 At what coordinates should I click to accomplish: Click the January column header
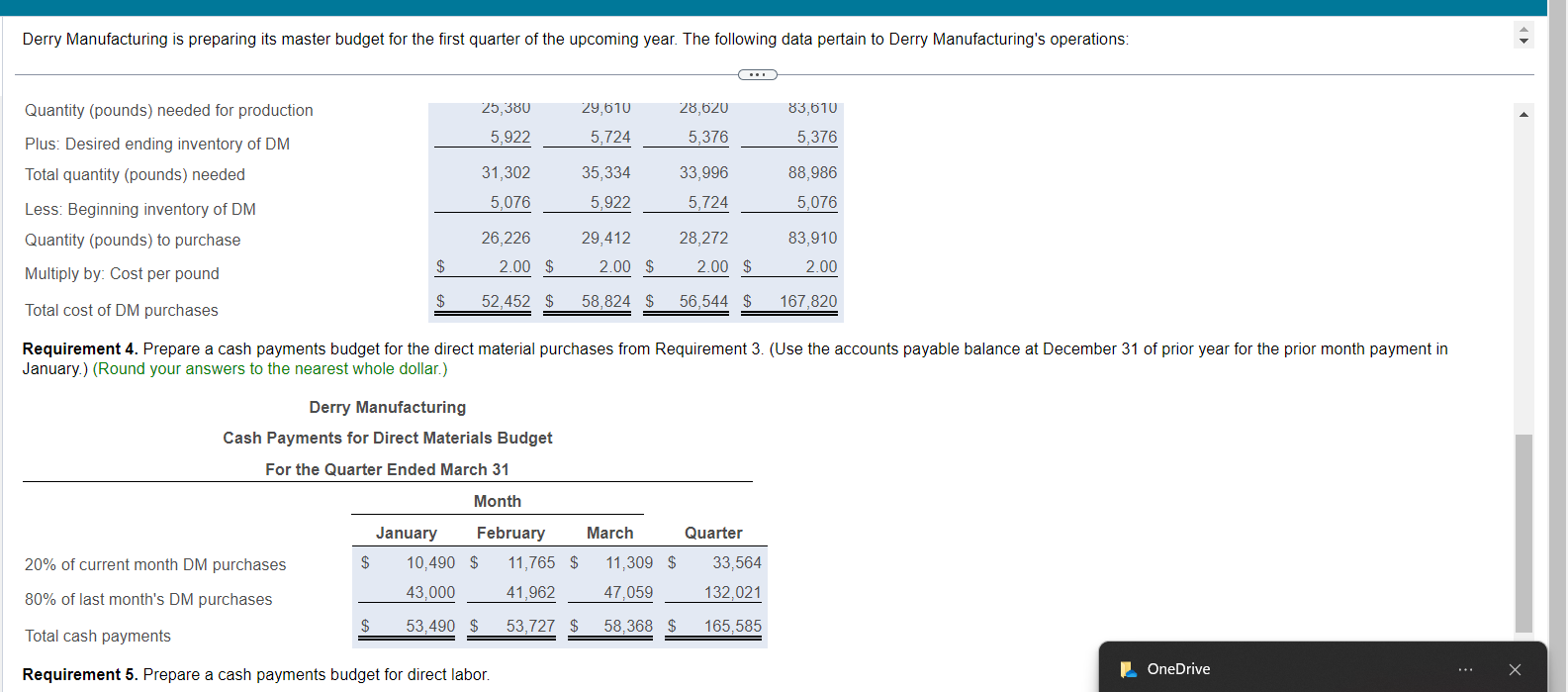(407, 533)
